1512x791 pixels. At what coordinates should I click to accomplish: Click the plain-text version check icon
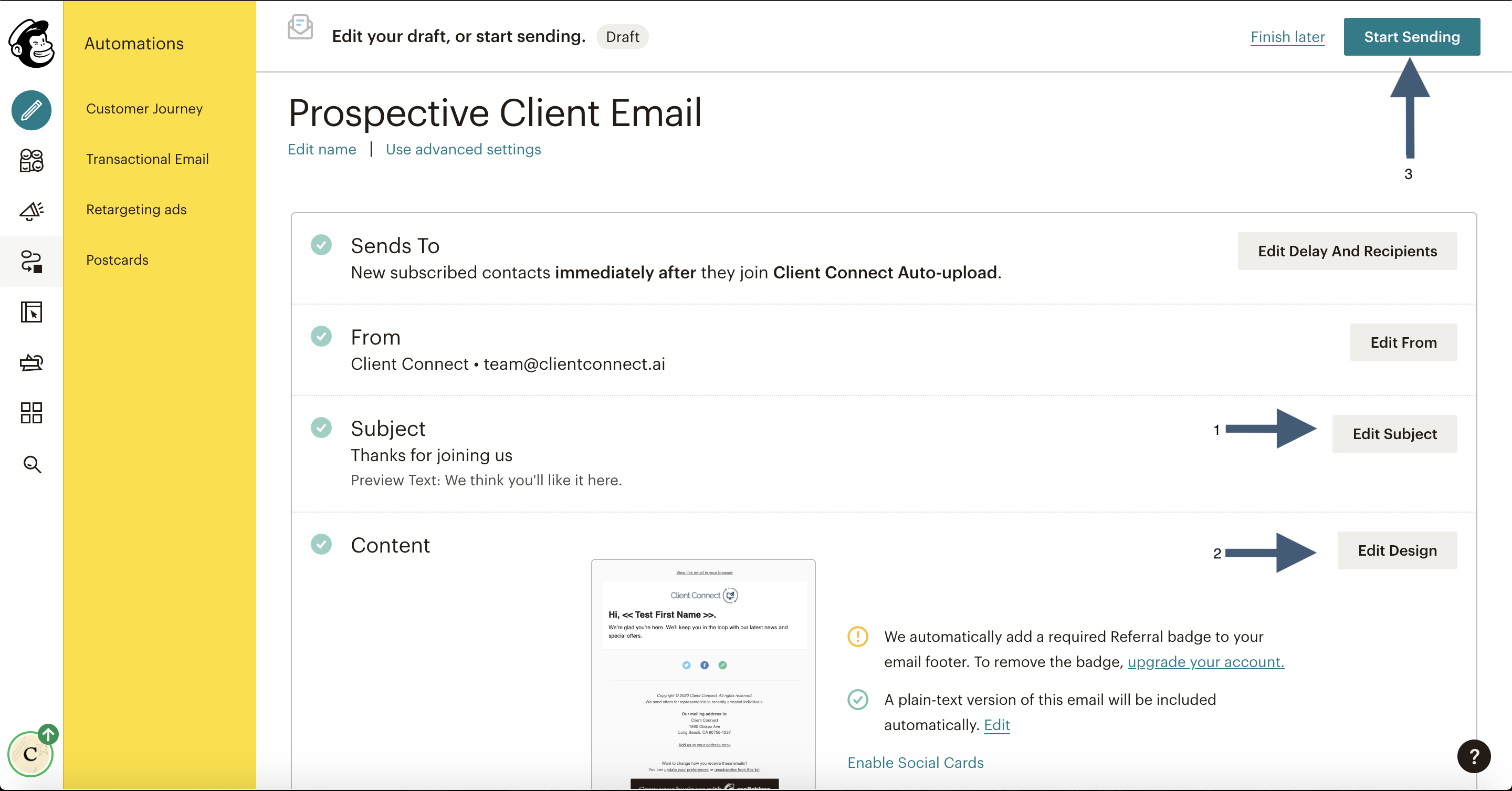click(857, 700)
